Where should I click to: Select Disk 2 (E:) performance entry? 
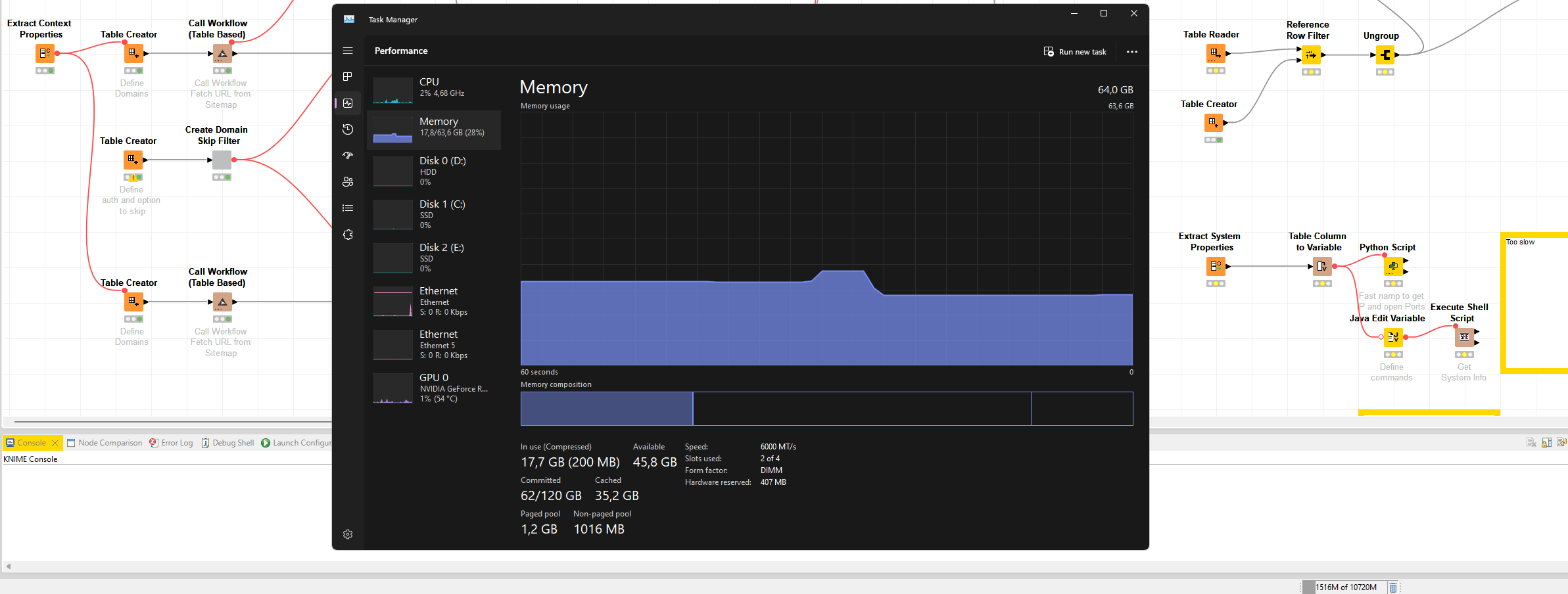coord(434,258)
